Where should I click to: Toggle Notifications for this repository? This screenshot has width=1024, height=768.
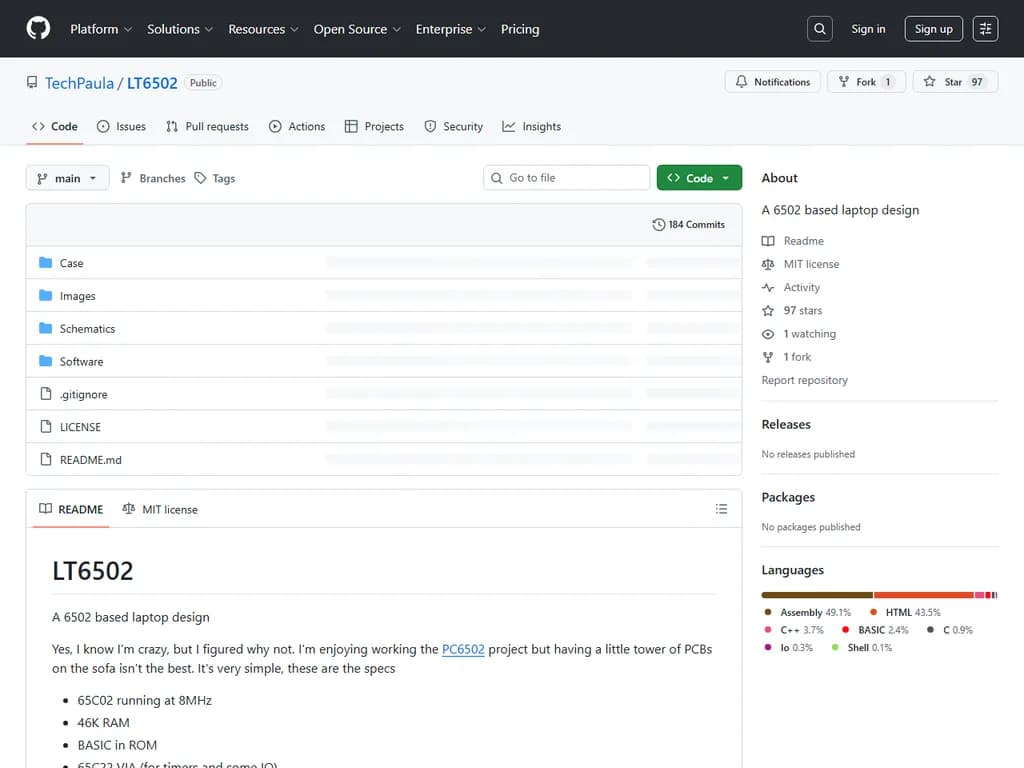pyautogui.click(x=772, y=82)
